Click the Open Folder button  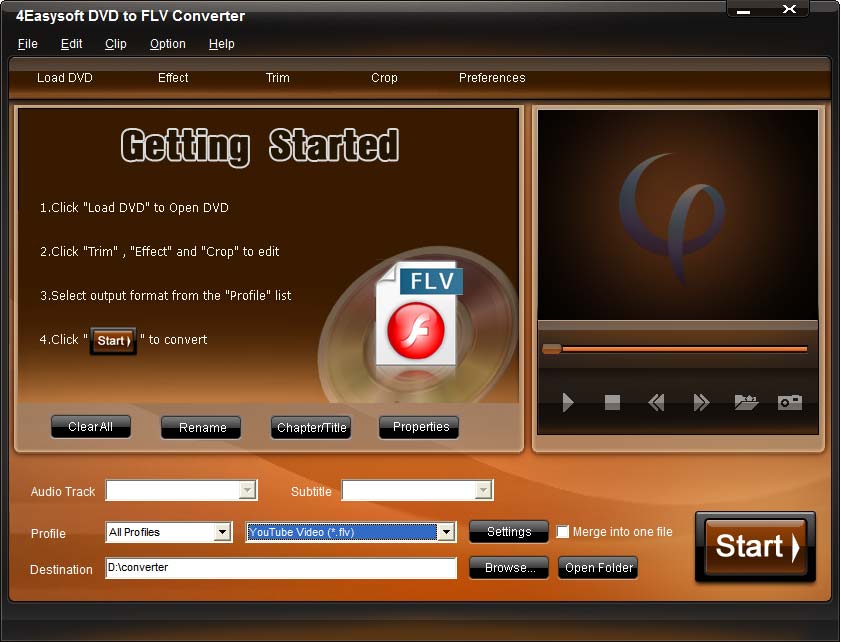pyautogui.click(x=598, y=567)
